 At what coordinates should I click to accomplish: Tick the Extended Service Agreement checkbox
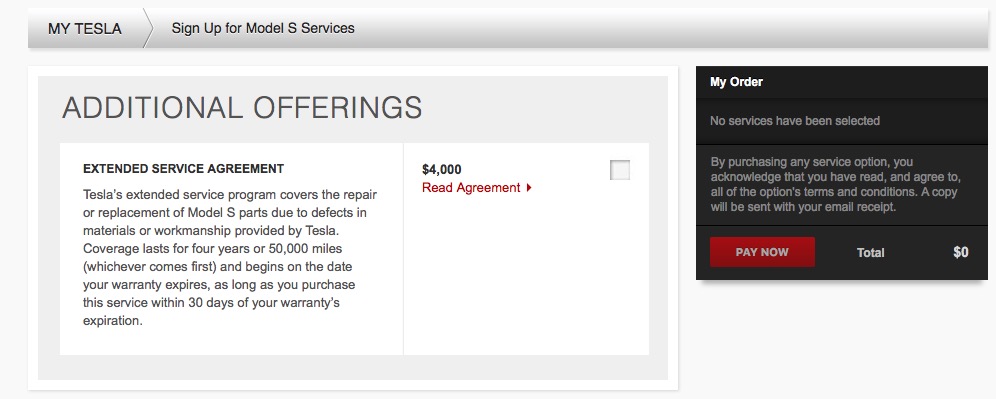[x=619, y=170]
